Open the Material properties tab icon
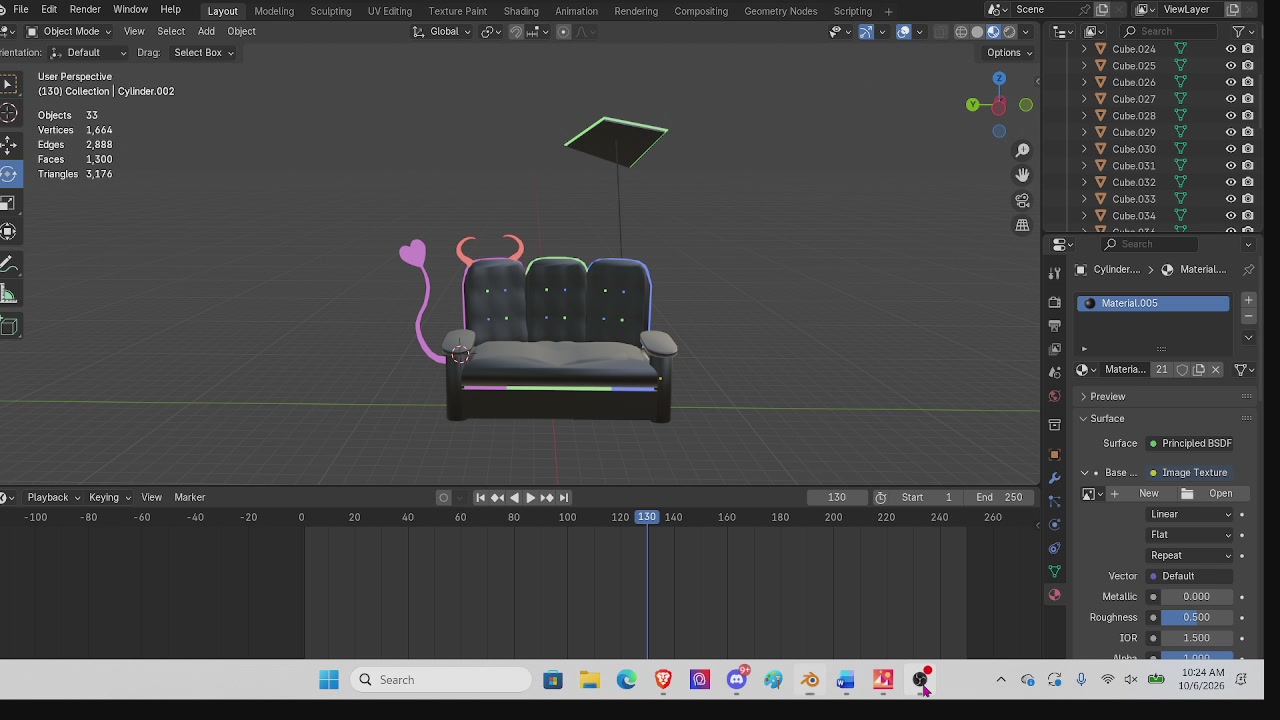The image size is (1280, 720). [1054, 595]
